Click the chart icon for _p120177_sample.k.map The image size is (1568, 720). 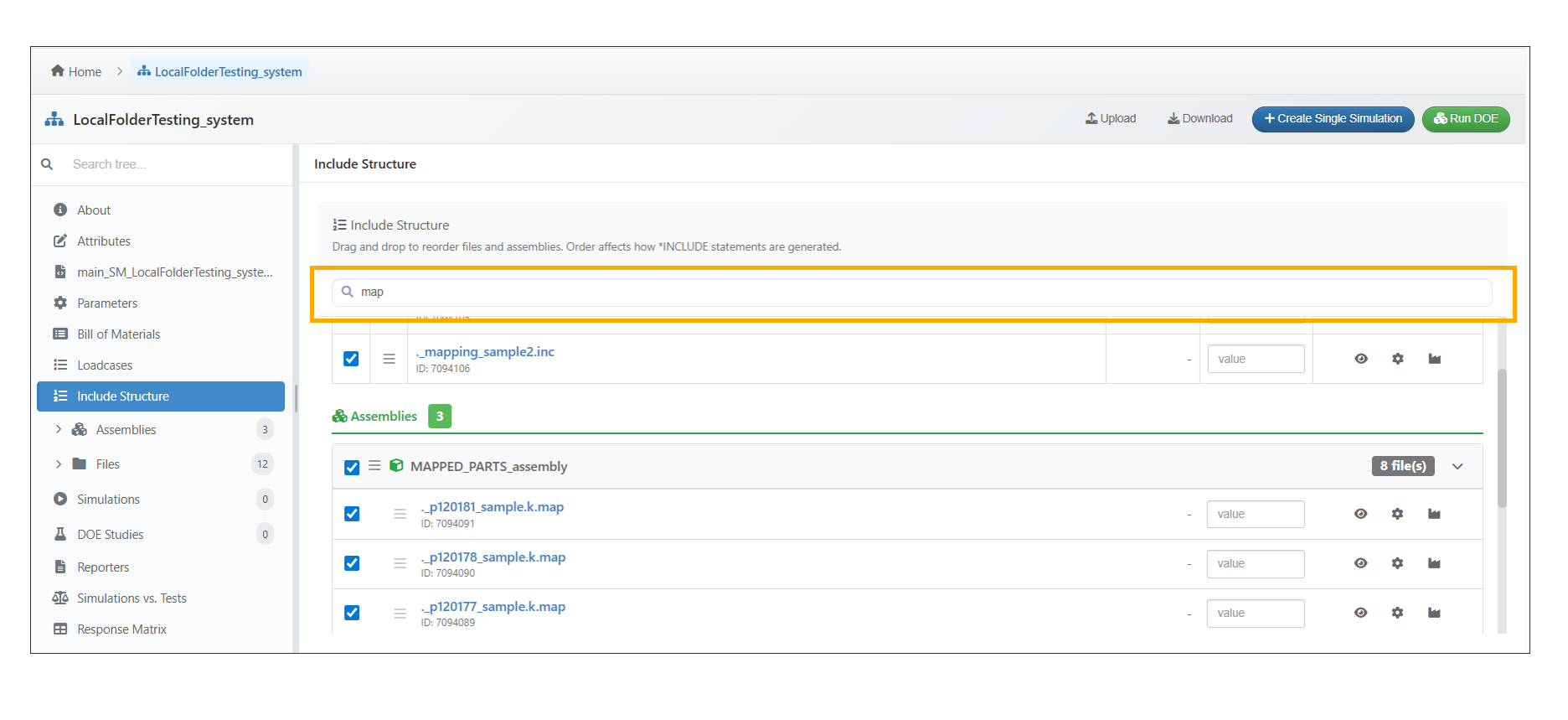coord(1434,613)
